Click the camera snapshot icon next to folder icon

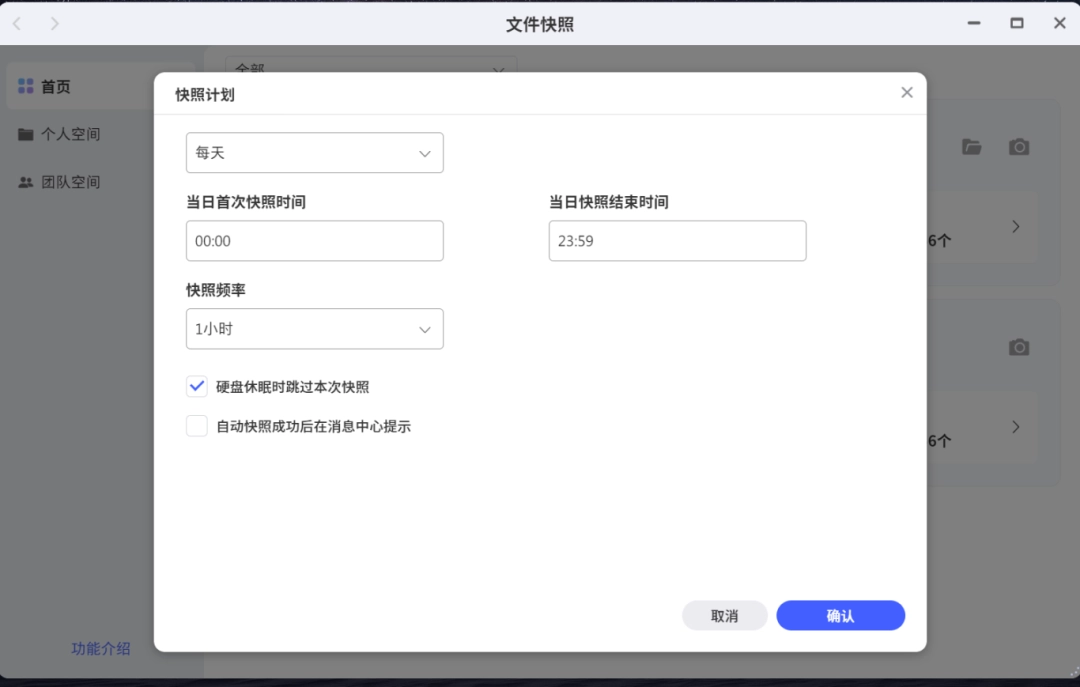tap(1018, 147)
